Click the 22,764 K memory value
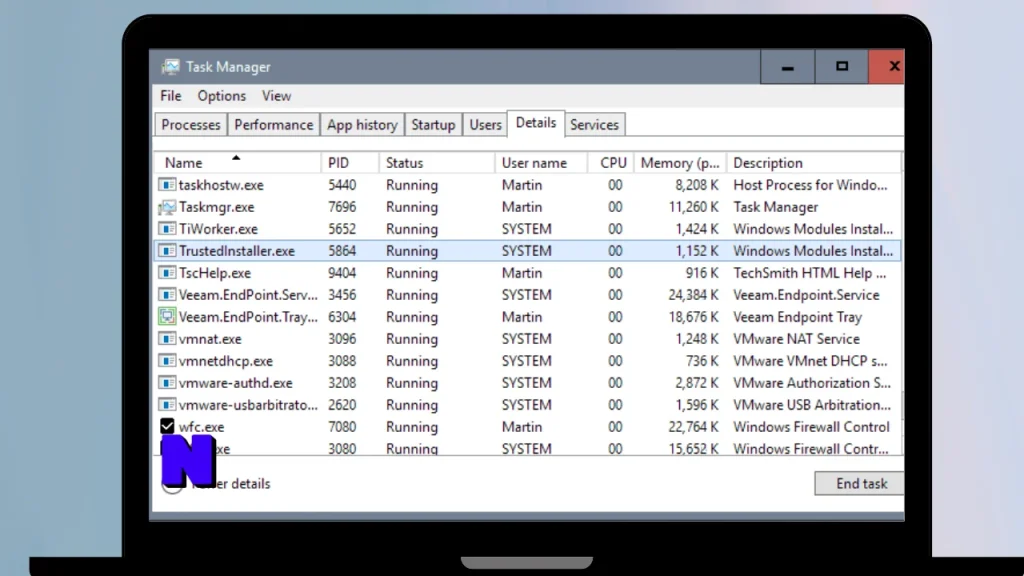This screenshot has width=1024, height=576. (693, 427)
